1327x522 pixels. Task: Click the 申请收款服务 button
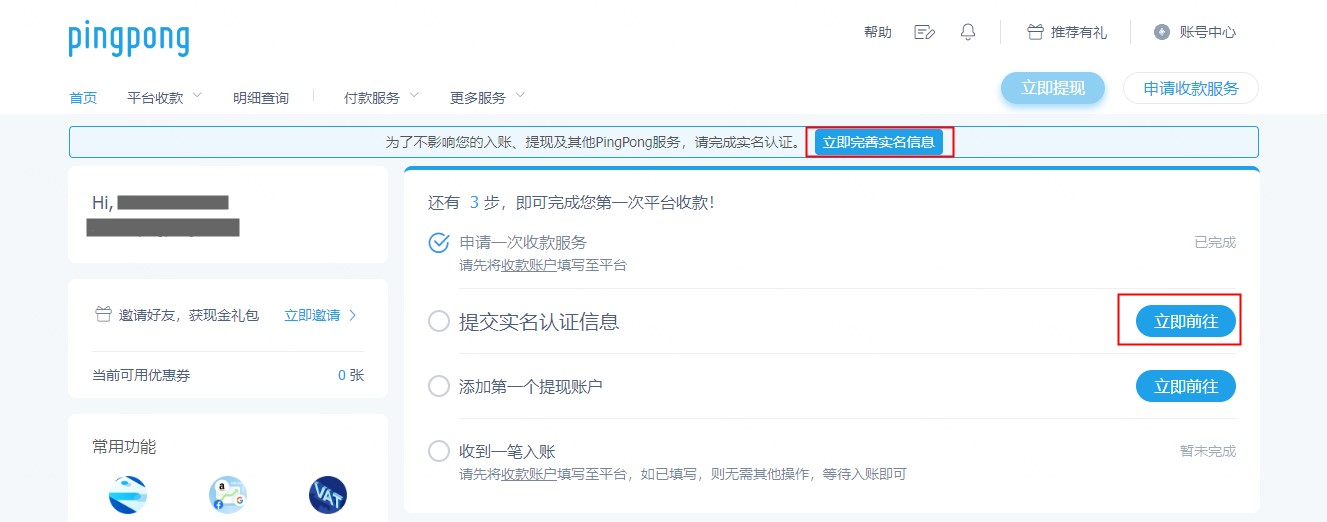tap(1190, 88)
